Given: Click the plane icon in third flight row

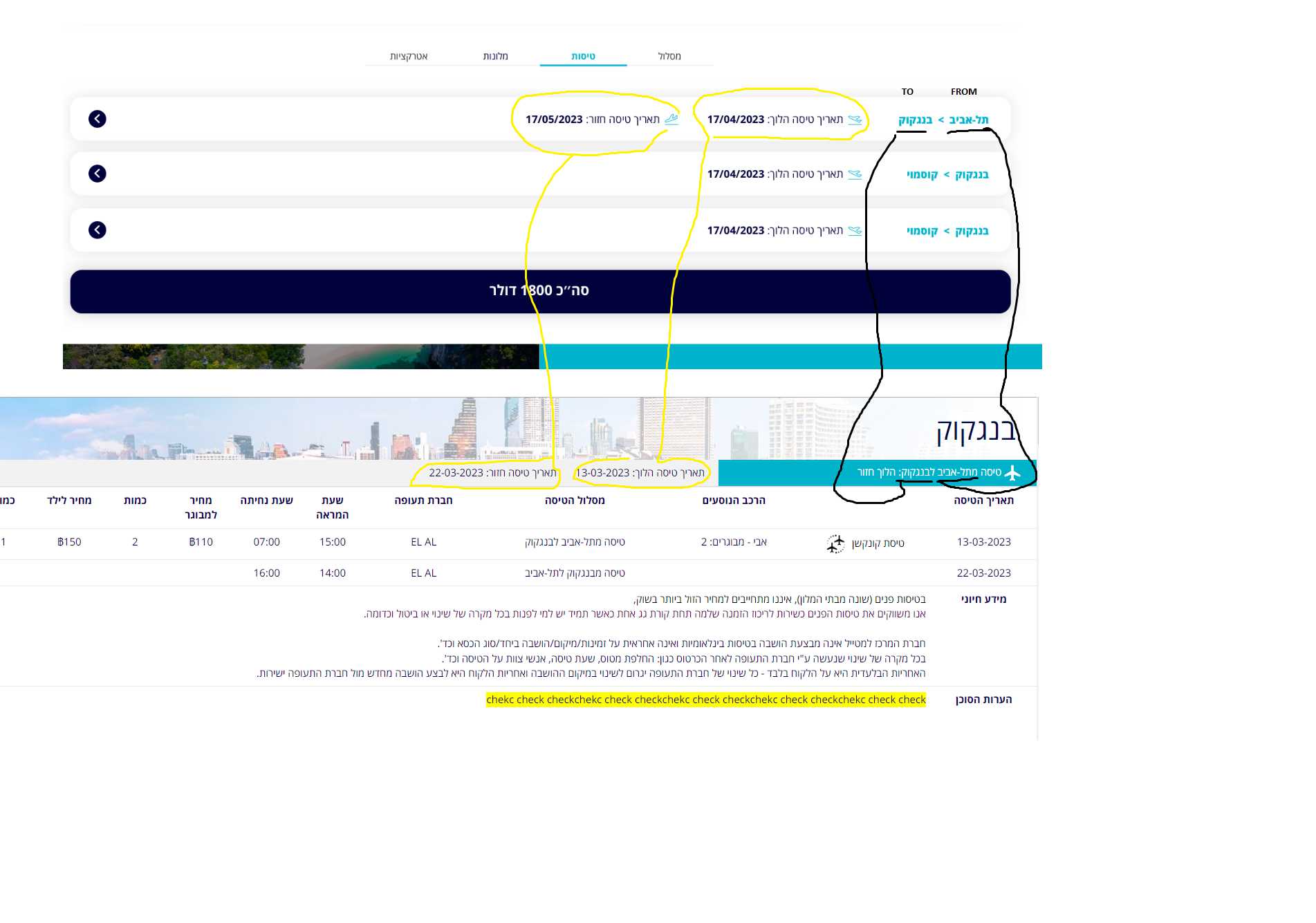Looking at the screenshot, I should coord(855,231).
